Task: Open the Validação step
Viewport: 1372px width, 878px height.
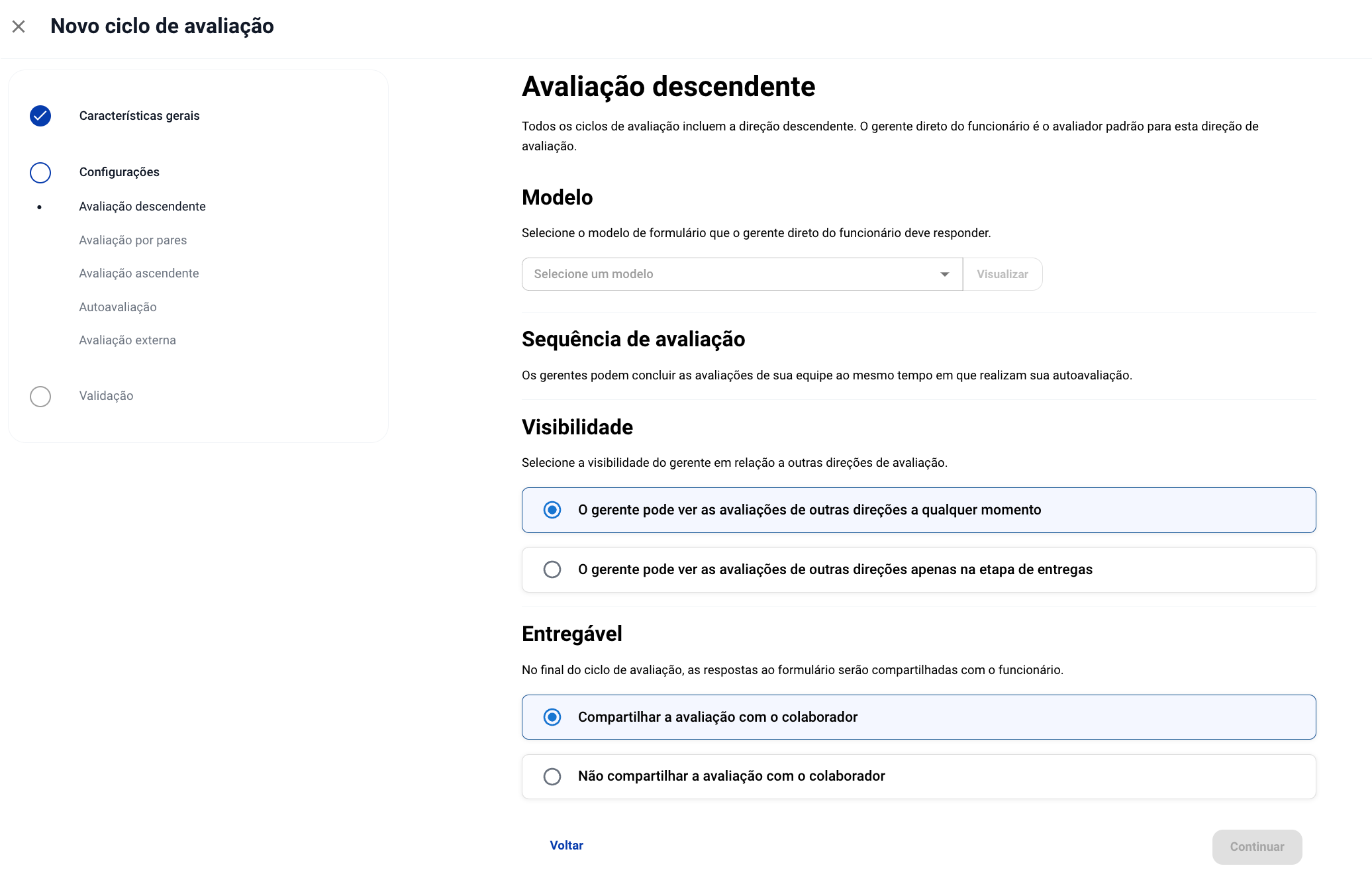Action: click(x=106, y=396)
